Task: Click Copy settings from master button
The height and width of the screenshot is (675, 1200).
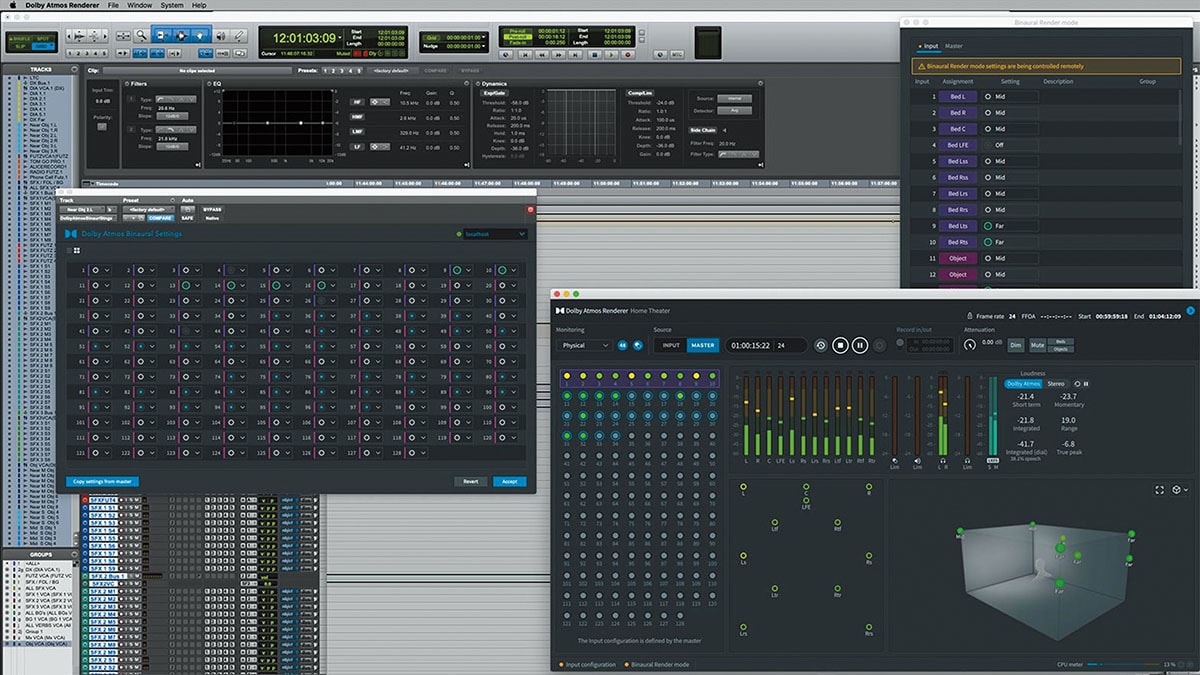Action: click(x=104, y=481)
